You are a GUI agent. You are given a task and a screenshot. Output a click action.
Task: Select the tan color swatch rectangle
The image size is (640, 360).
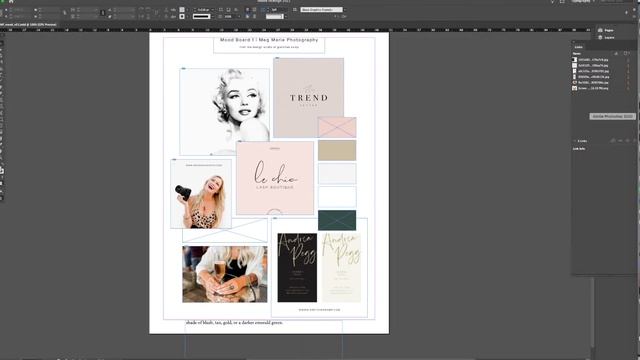pos(337,150)
